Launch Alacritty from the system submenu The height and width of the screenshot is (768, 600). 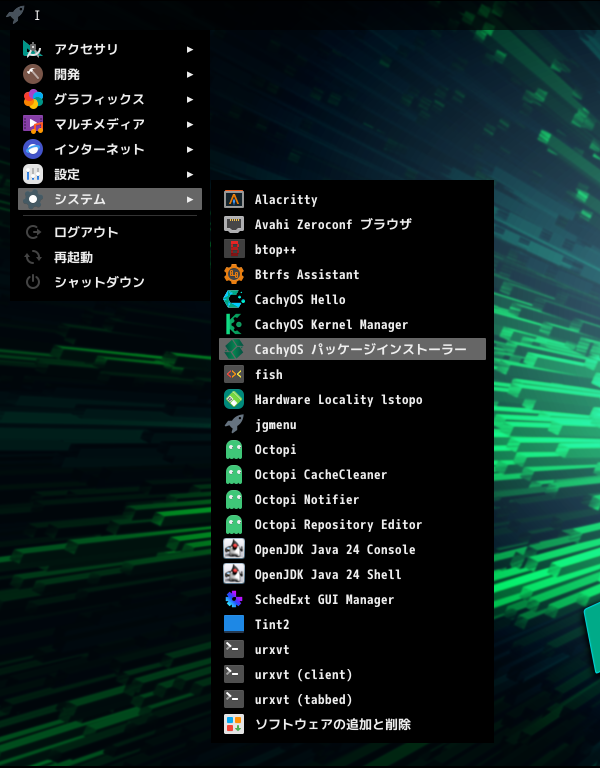point(352,199)
